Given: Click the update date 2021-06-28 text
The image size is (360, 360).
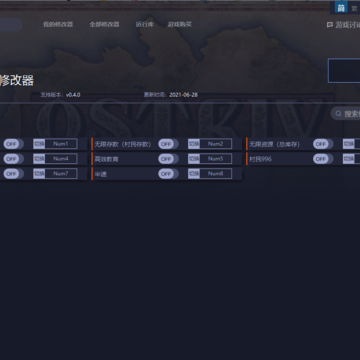Looking at the screenshot, I should [x=183, y=95].
